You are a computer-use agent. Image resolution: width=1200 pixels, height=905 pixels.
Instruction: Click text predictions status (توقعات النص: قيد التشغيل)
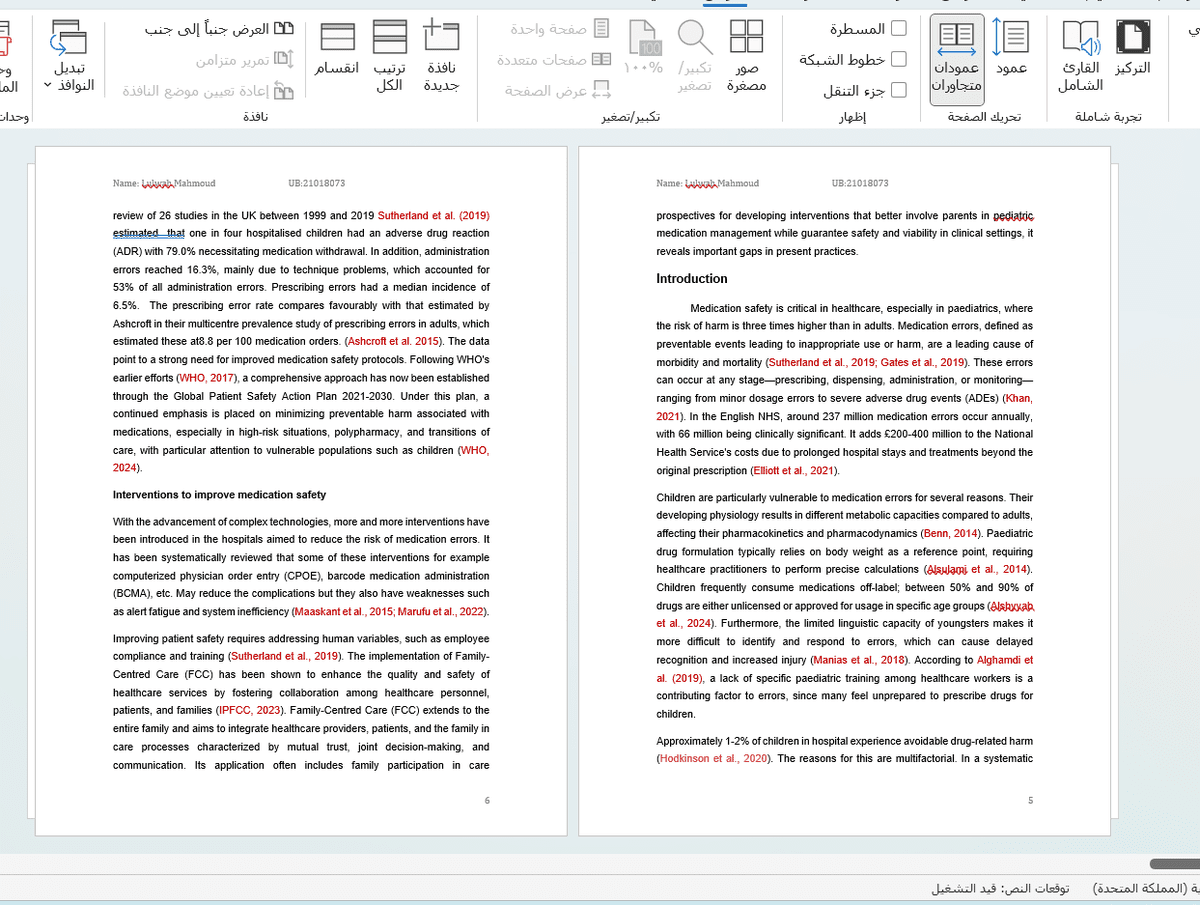[1000, 888]
